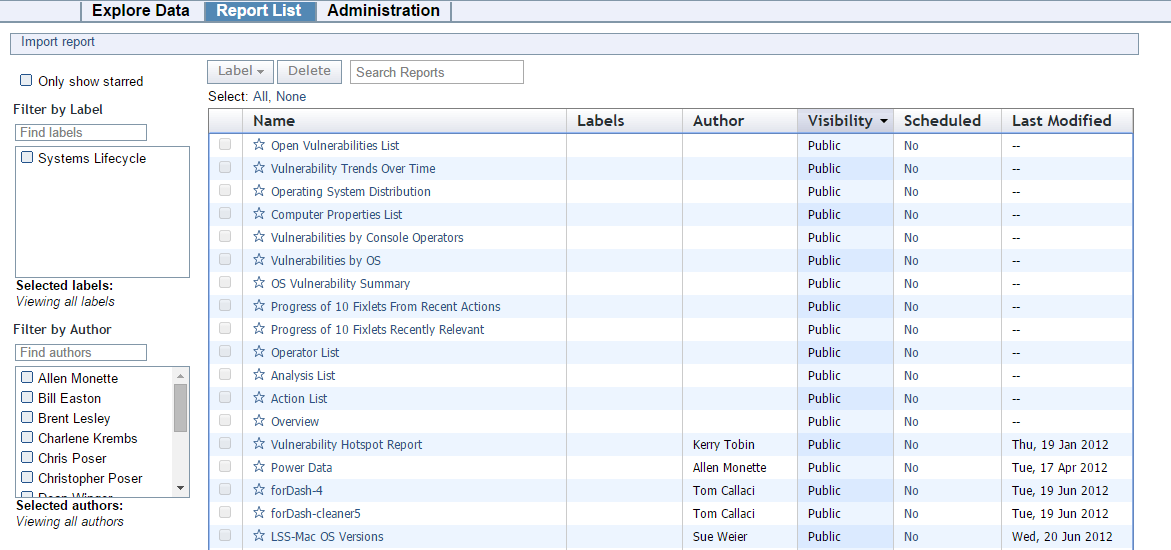Star the forDash-4 report
Screen dimensions: 1171x550
259,489
